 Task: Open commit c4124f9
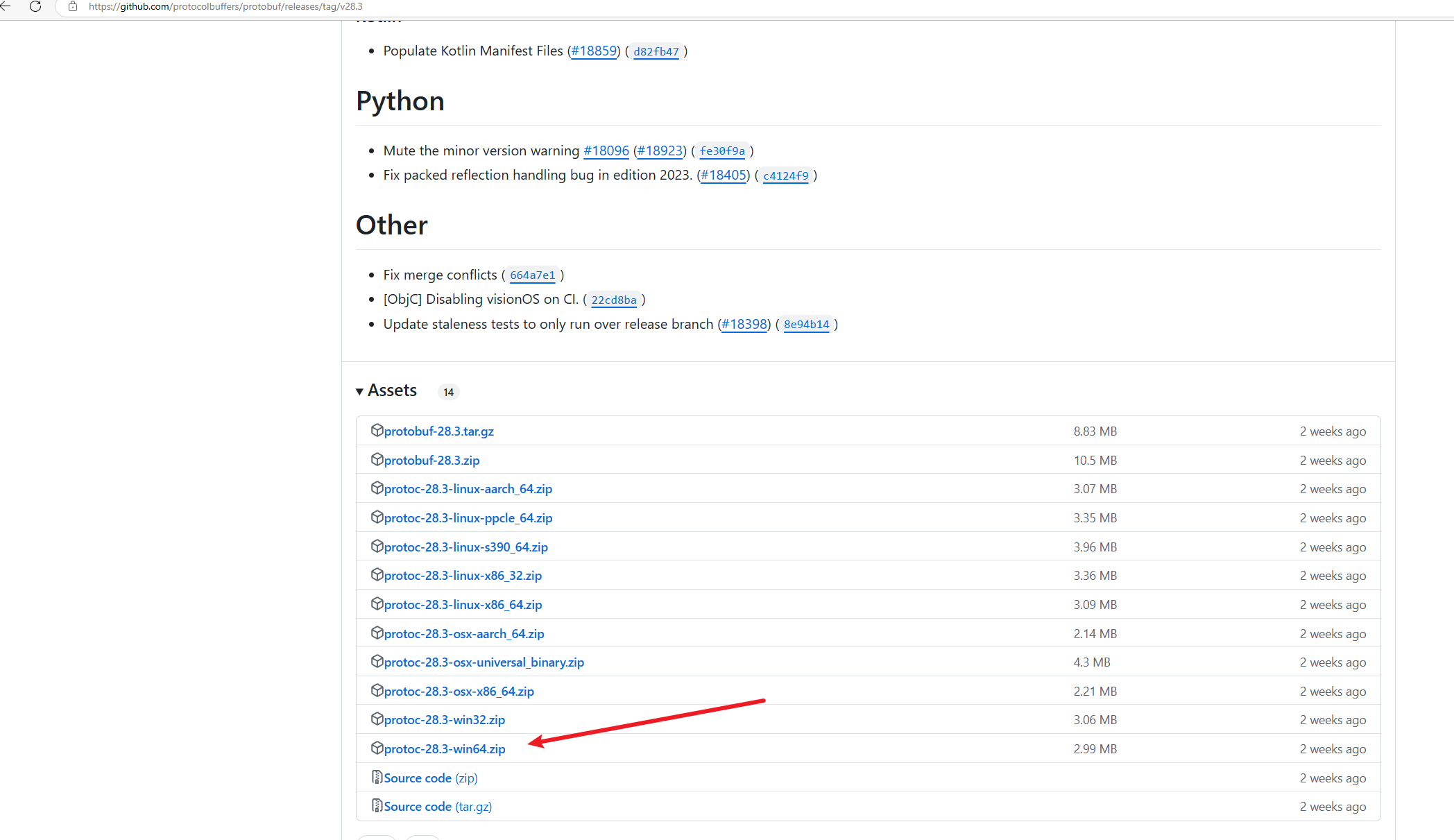pyautogui.click(x=786, y=175)
